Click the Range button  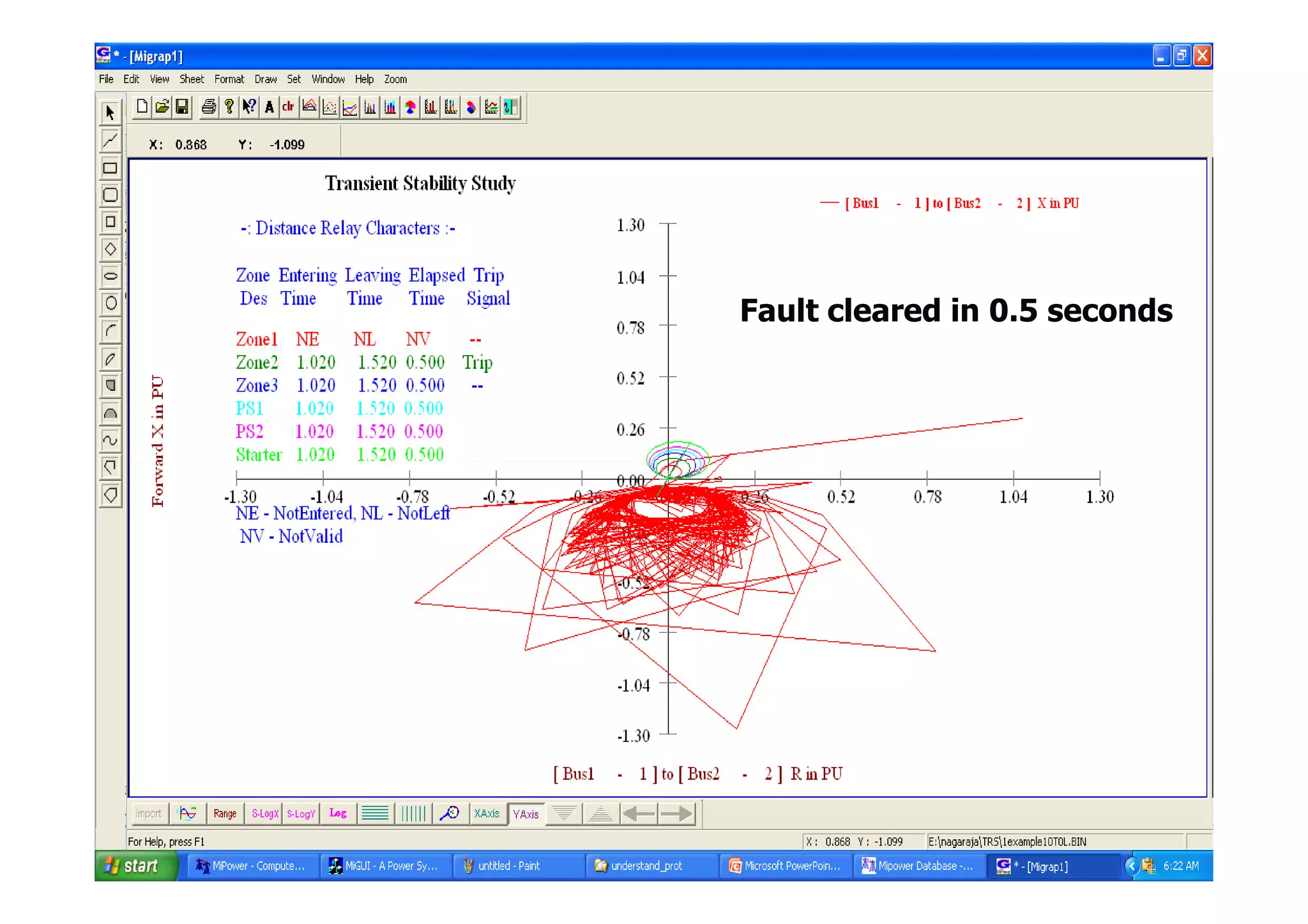point(225,814)
